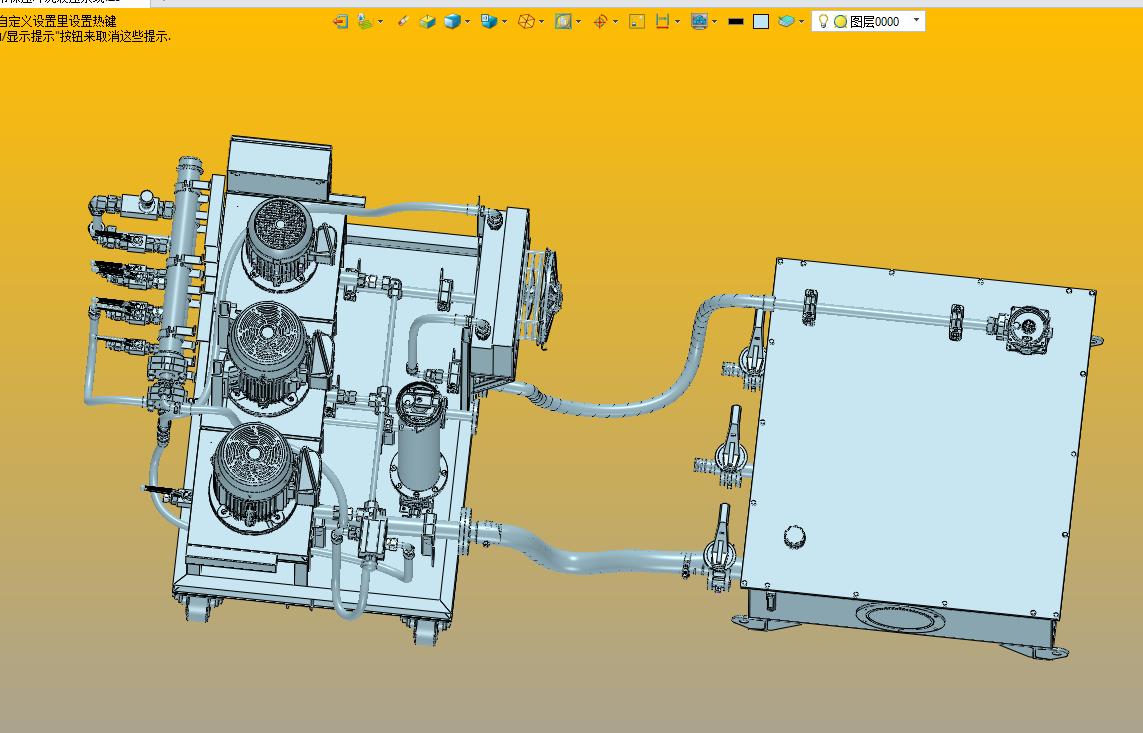
Task: Click the red crosshair target icon
Action: (600, 22)
